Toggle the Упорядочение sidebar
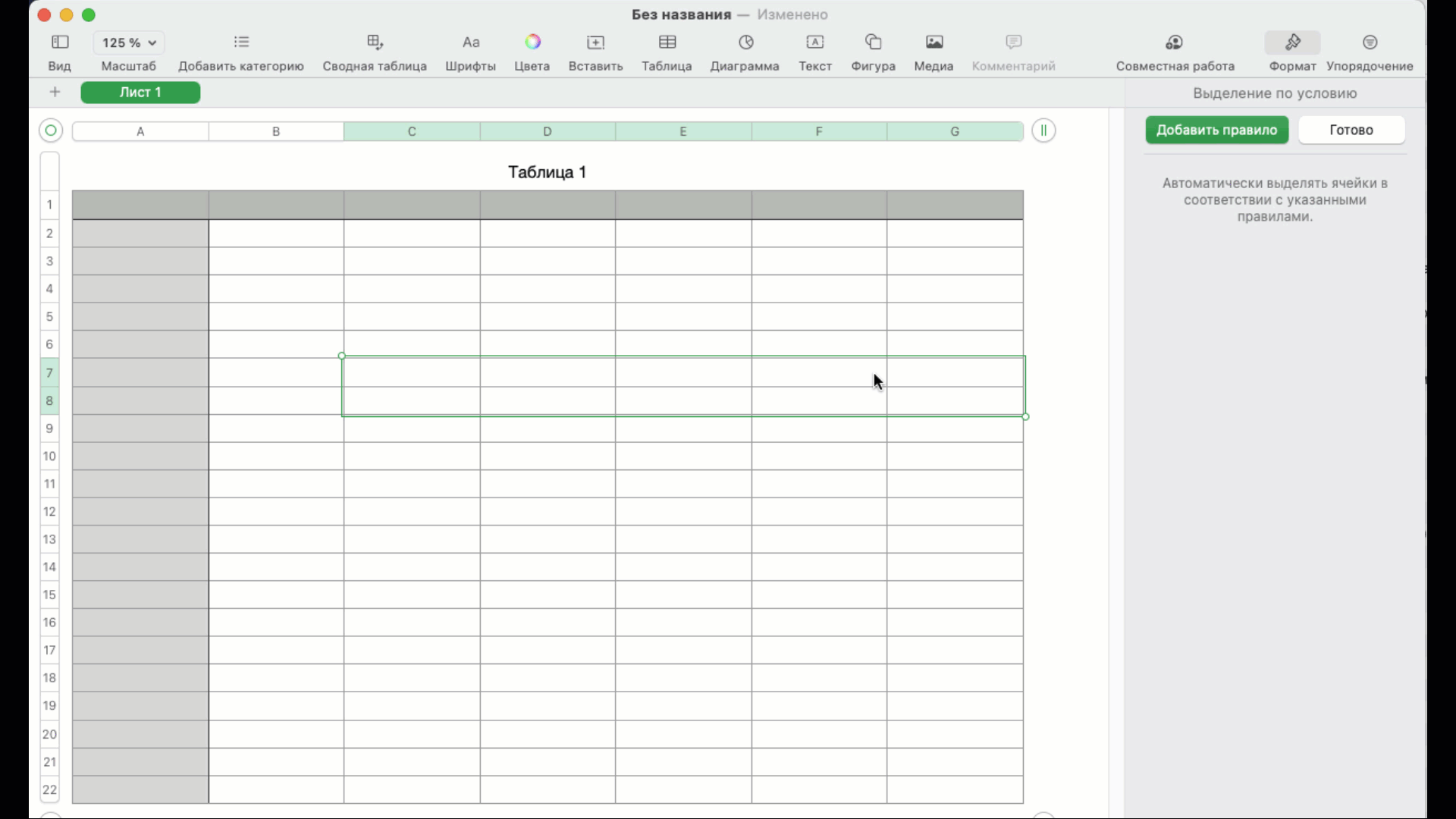Image resolution: width=1456 pixels, height=819 pixels. [1370, 42]
